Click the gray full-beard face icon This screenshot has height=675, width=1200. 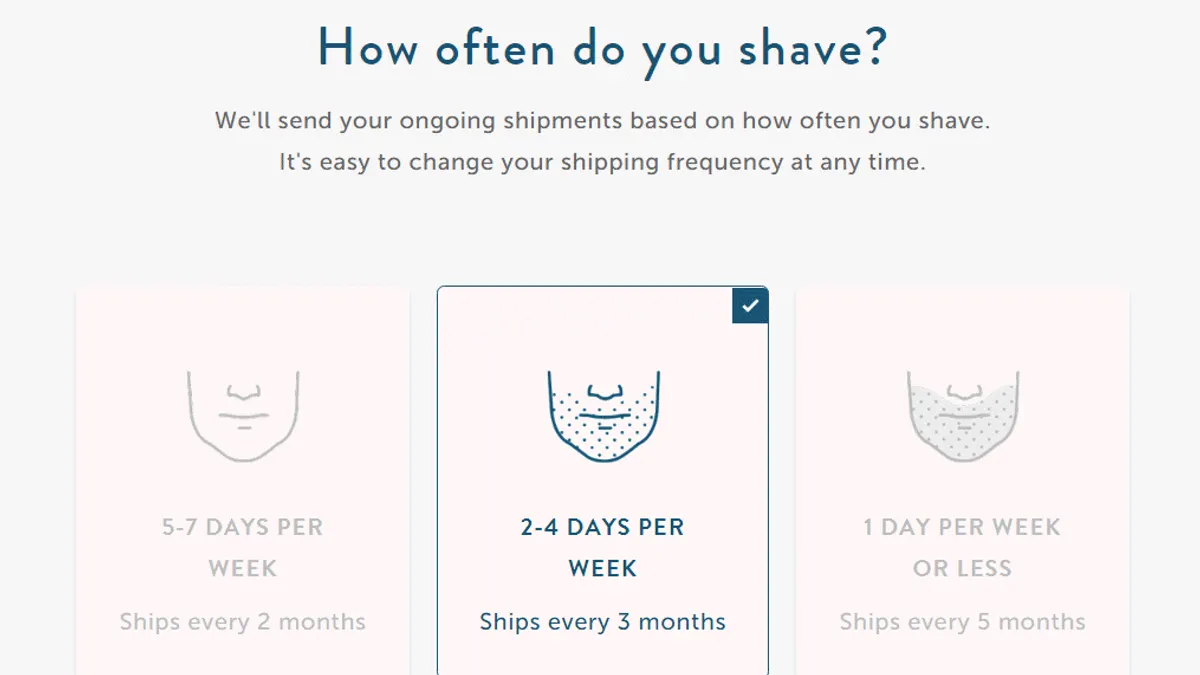(x=963, y=416)
